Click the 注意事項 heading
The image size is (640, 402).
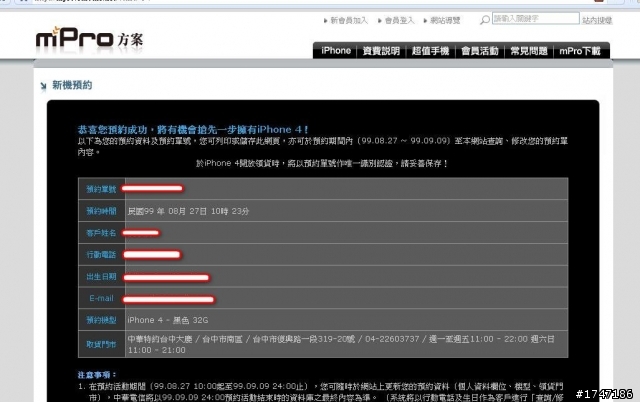point(97,375)
